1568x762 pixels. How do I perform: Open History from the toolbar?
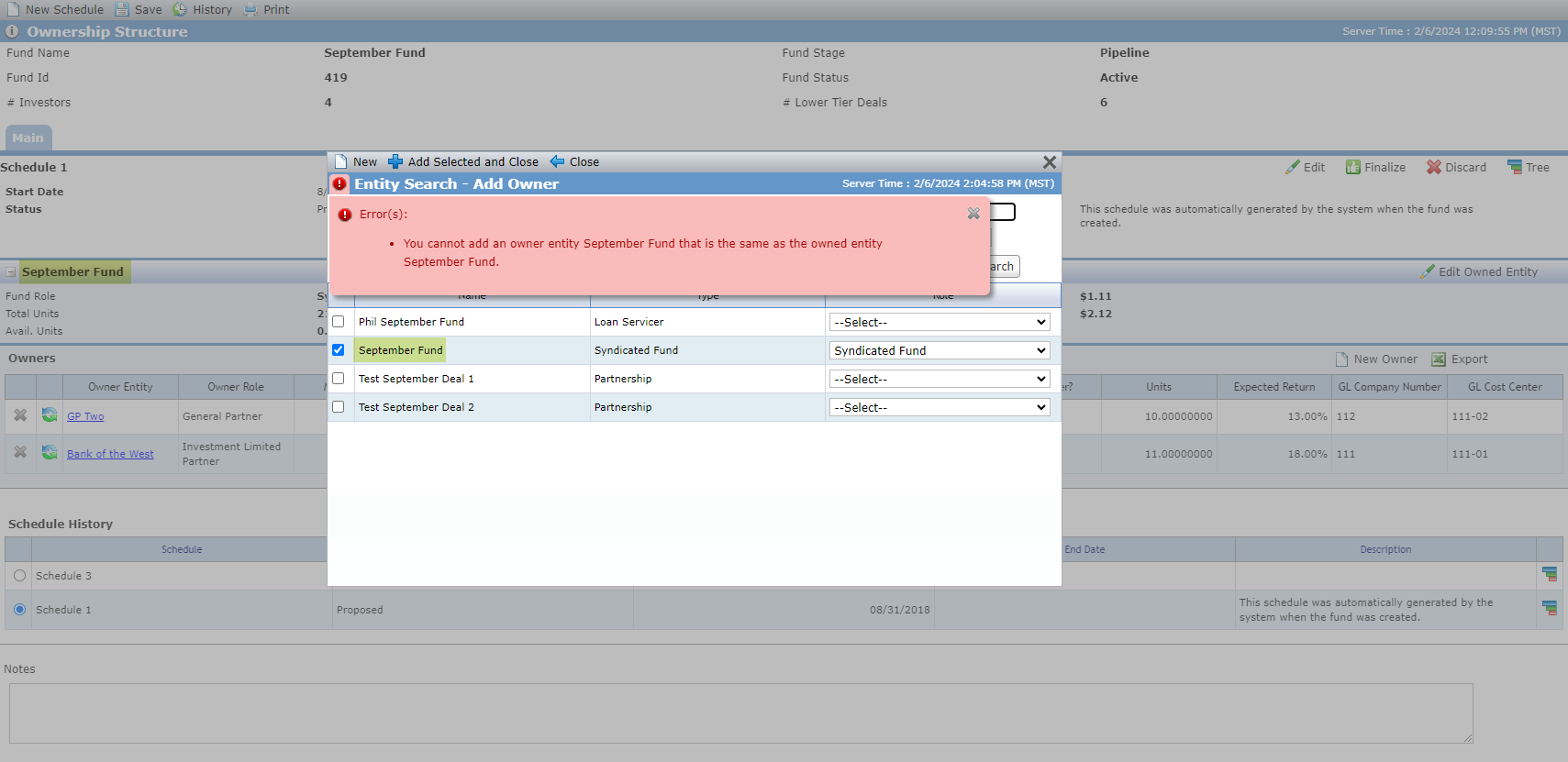pos(203,9)
